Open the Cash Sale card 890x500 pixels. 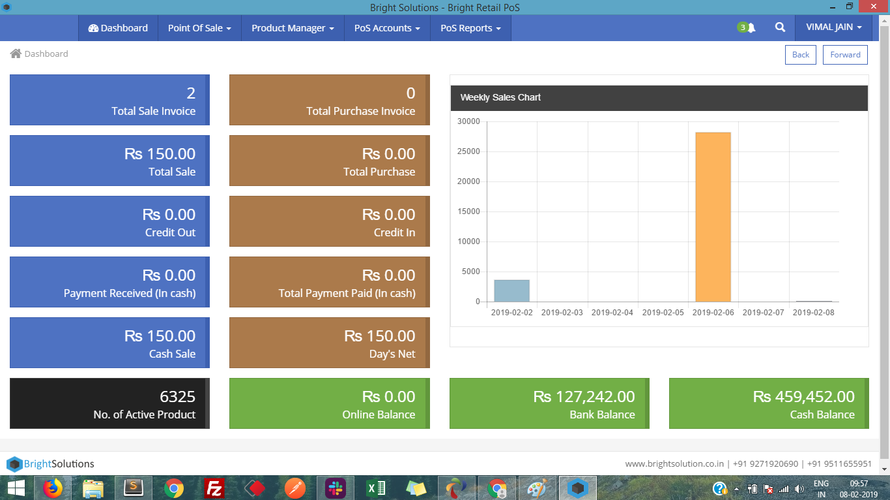110,343
